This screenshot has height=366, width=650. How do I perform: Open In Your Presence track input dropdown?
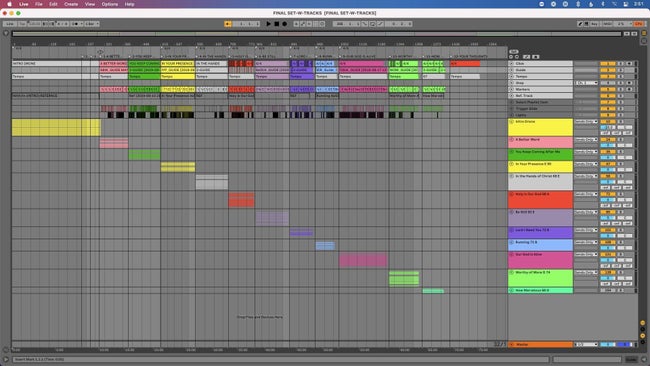[x=586, y=164]
